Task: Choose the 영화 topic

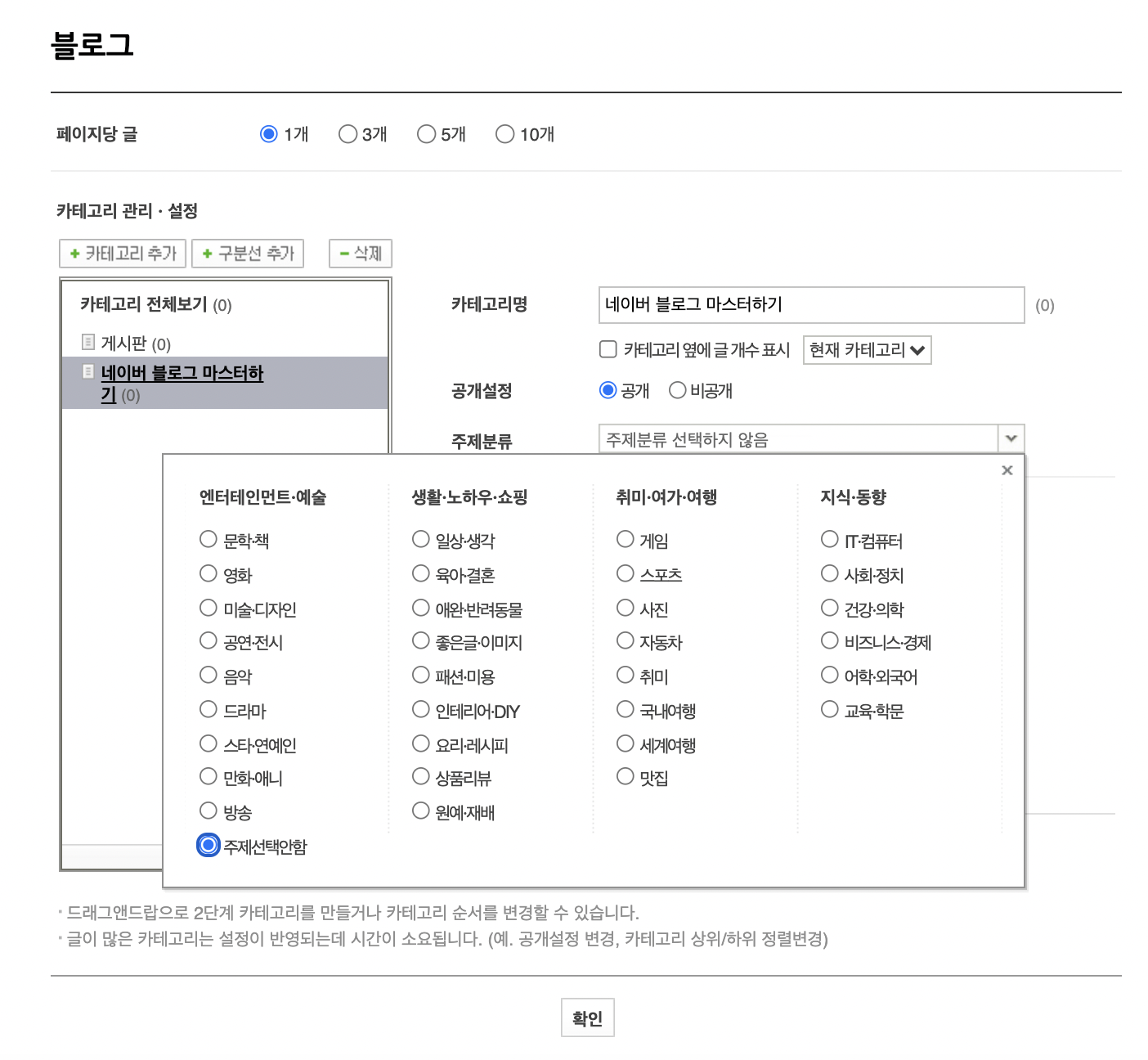Action: tap(209, 573)
